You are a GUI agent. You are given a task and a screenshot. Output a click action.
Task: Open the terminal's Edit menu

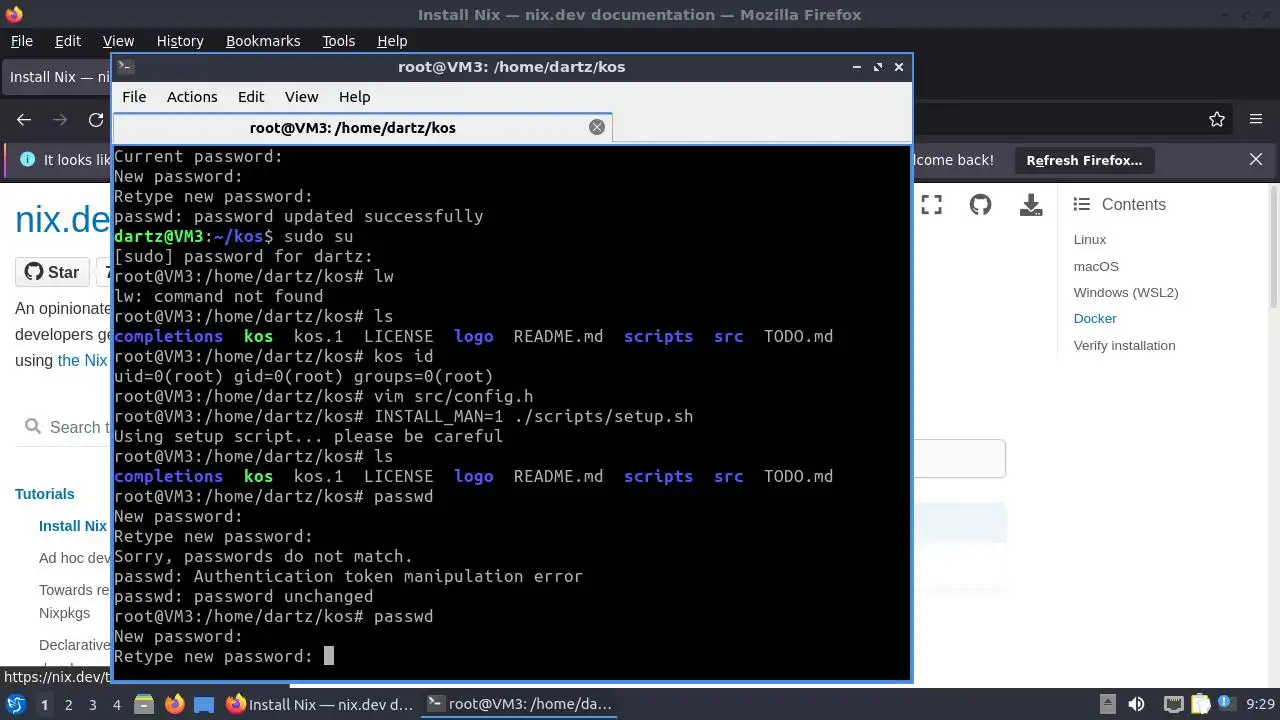[251, 97]
